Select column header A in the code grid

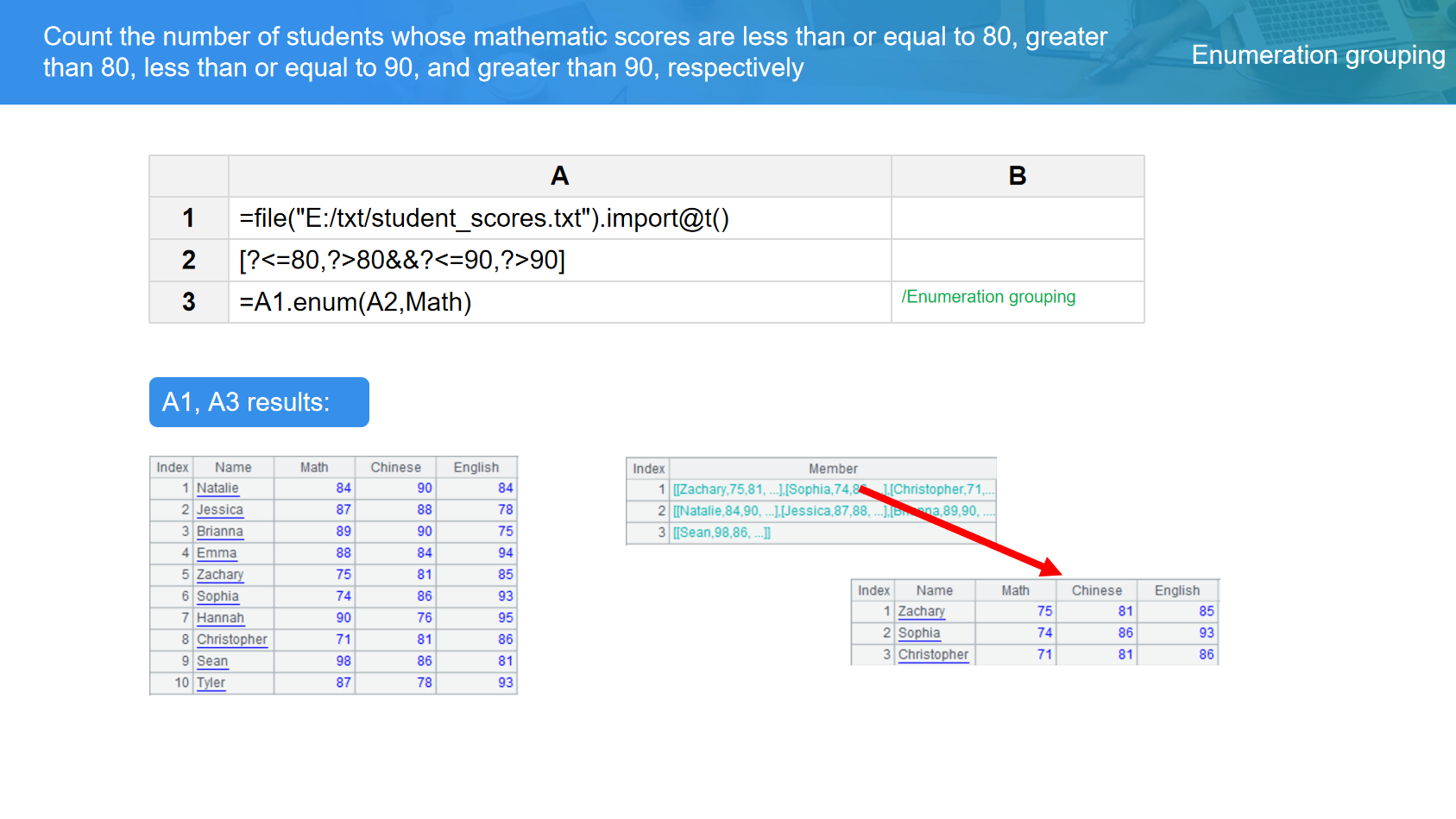[559, 176]
